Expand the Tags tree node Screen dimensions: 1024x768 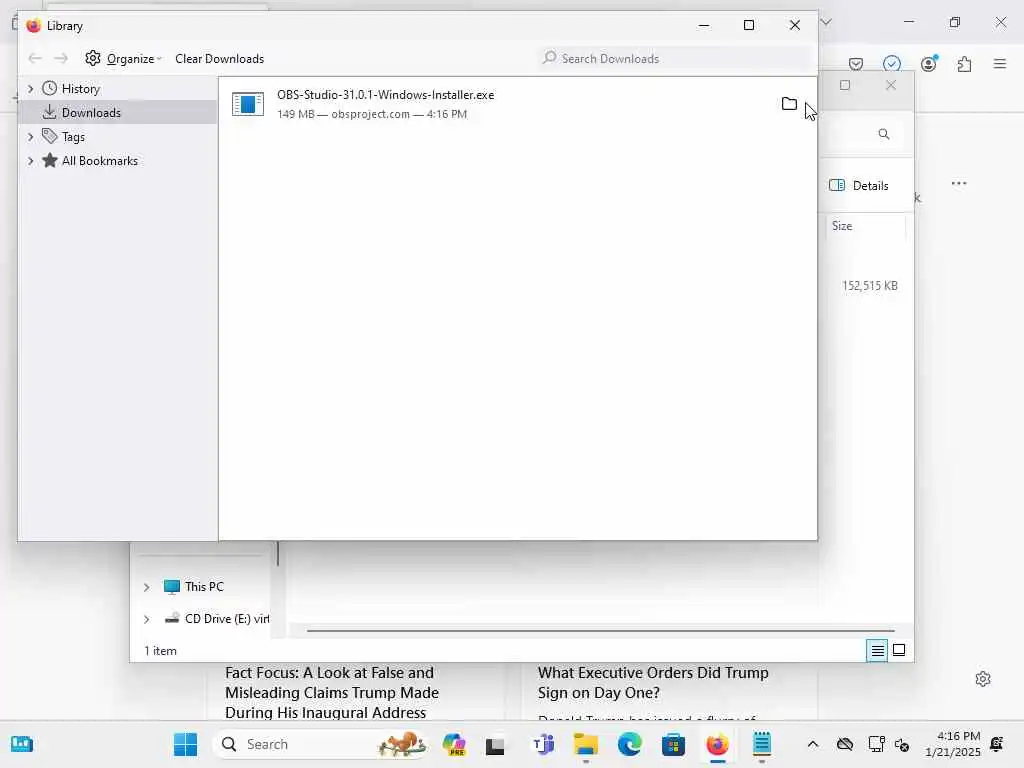pos(31,137)
